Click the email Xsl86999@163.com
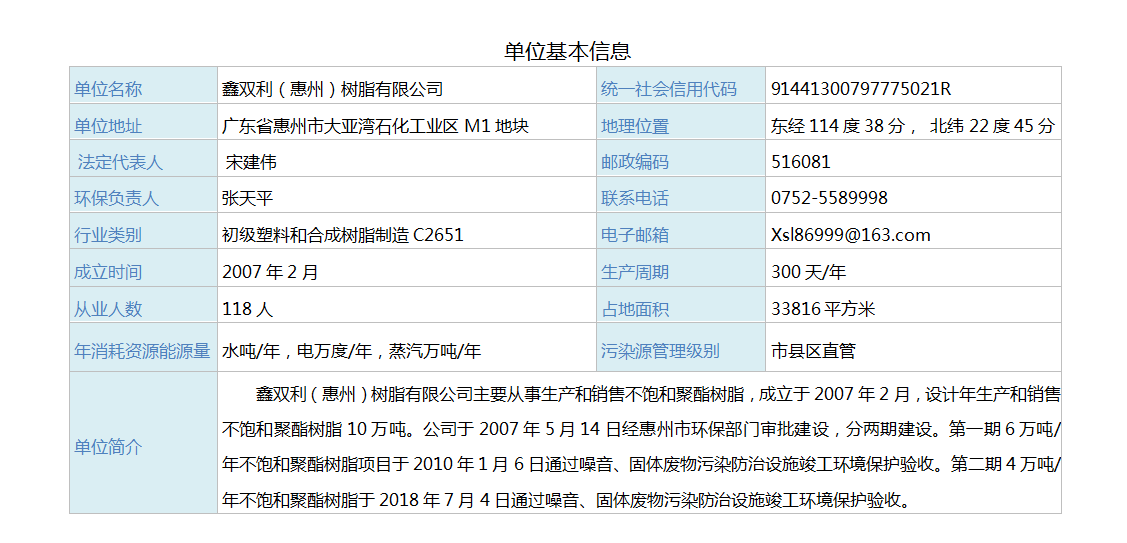The height and width of the screenshot is (543, 1127). tap(850, 235)
